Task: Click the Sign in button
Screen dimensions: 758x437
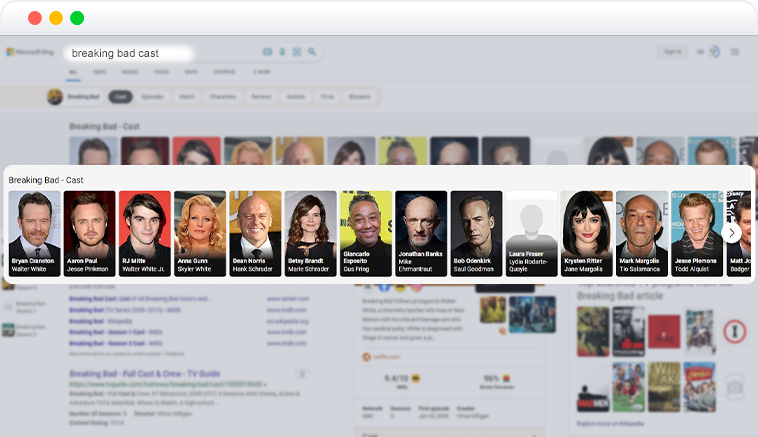Action: pyautogui.click(x=672, y=52)
